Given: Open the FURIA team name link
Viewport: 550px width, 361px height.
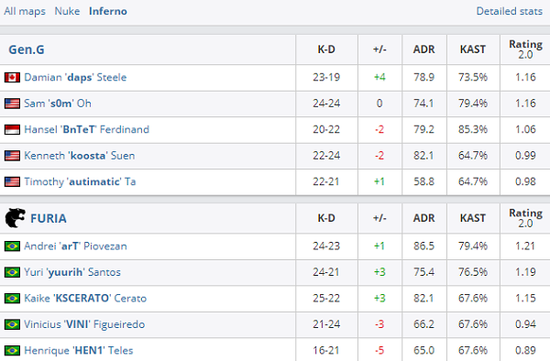Looking at the screenshot, I should tap(48, 219).
